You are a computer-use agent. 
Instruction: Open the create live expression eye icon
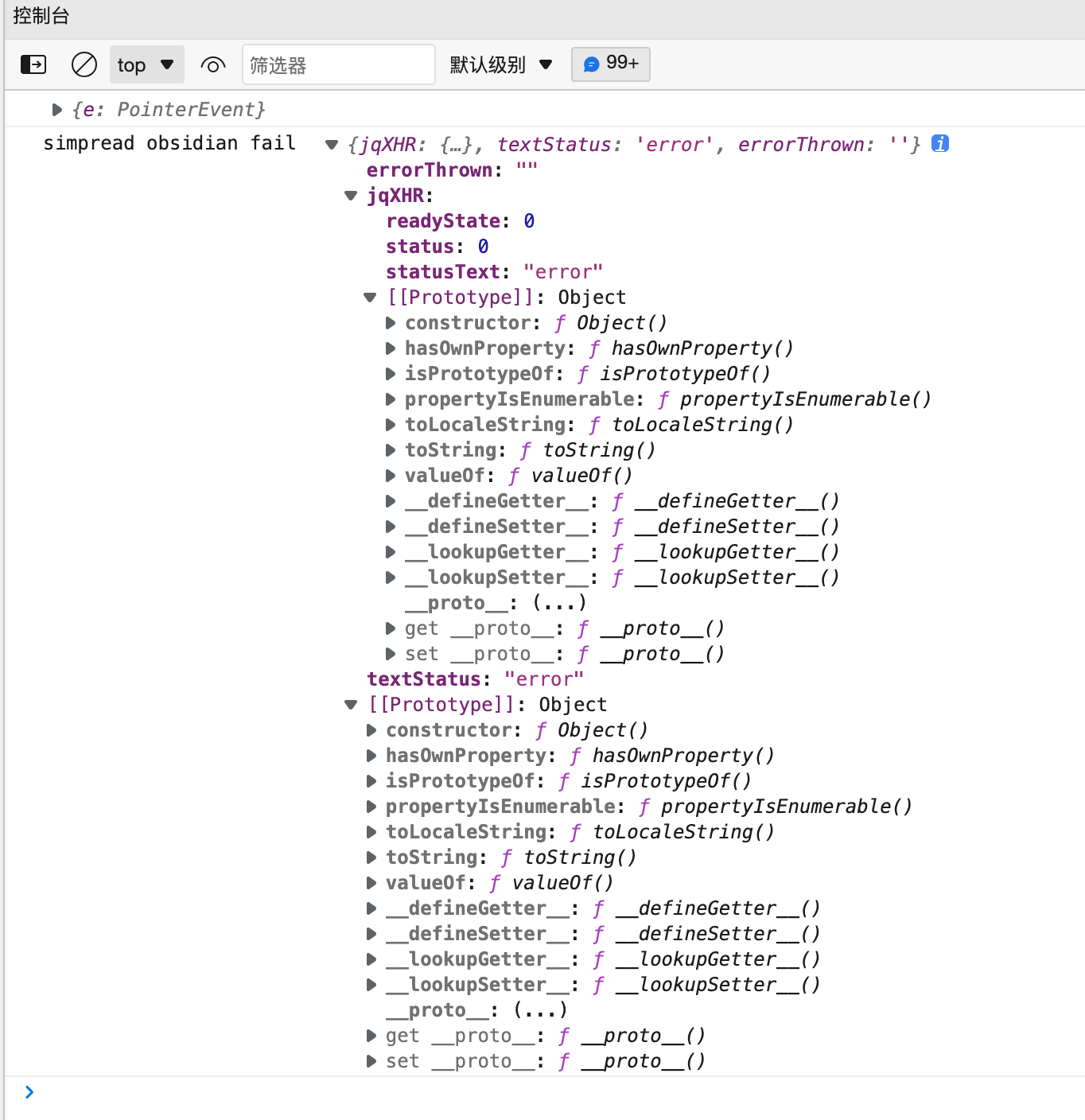click(212, 64)
